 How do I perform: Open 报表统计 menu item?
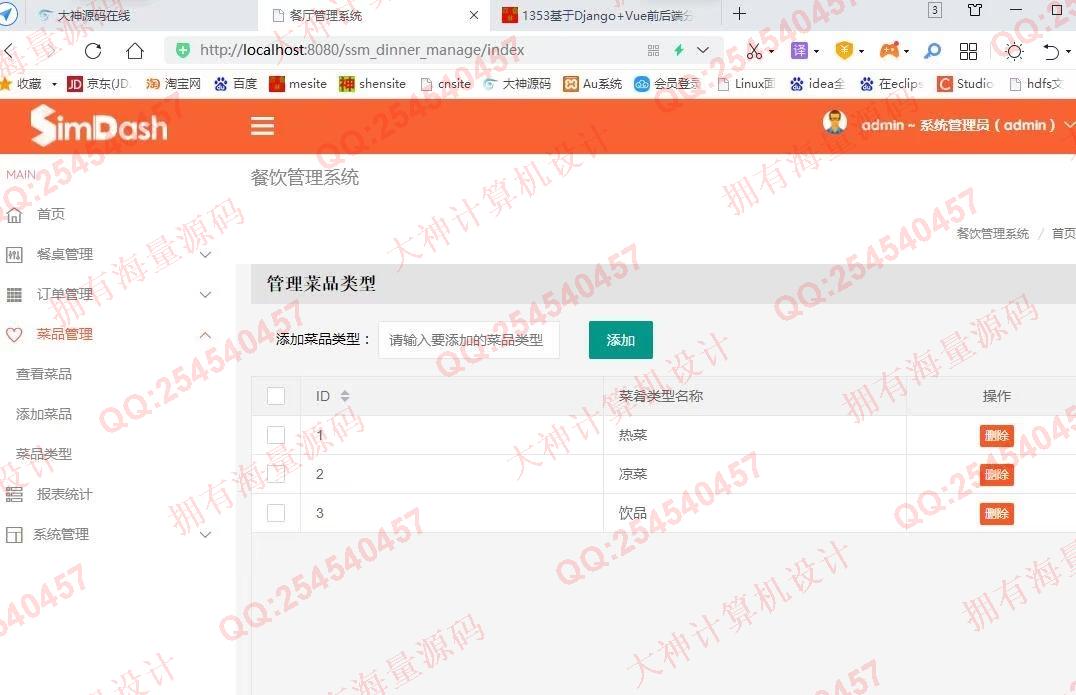65,495
